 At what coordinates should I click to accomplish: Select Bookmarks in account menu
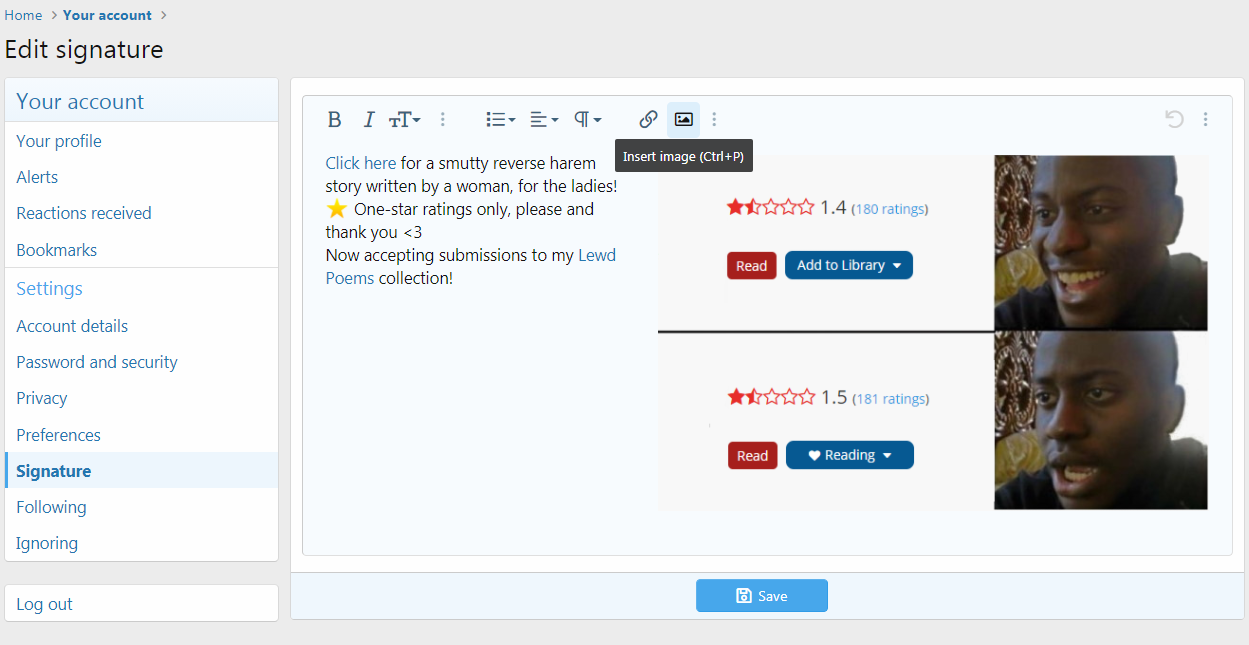click(56, 250)
